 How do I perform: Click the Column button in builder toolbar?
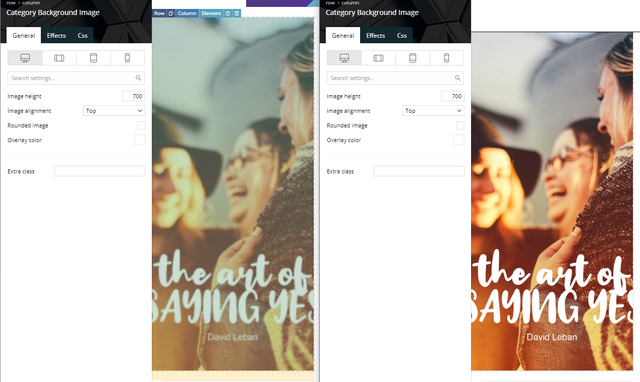[187, 13]
